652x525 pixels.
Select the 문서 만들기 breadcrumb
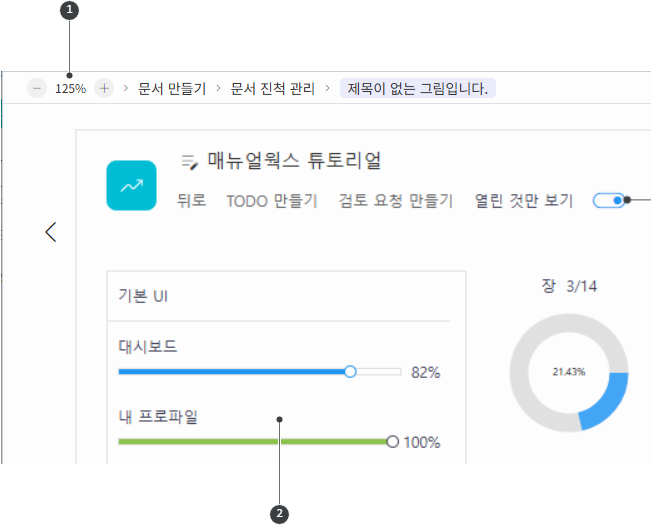[x=171, y=88]
